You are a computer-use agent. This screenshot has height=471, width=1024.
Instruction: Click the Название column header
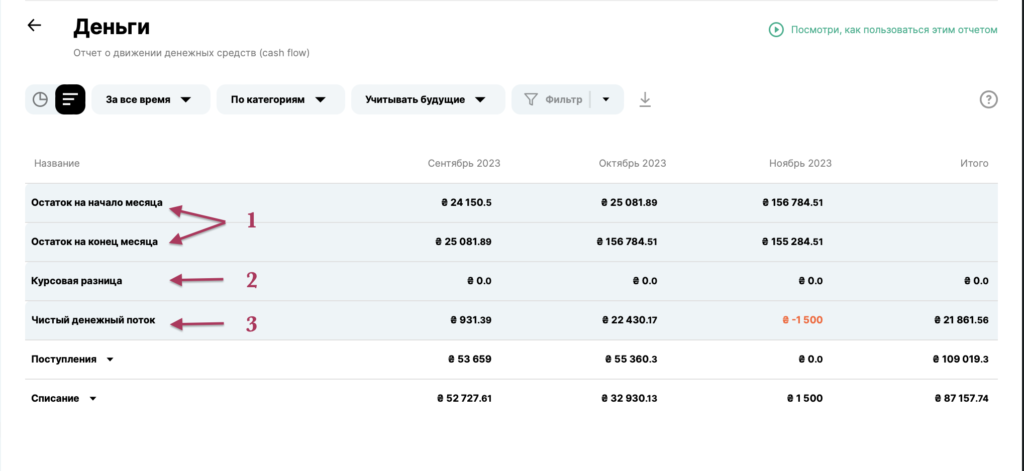pyautogui.click(x=57, y=163)
